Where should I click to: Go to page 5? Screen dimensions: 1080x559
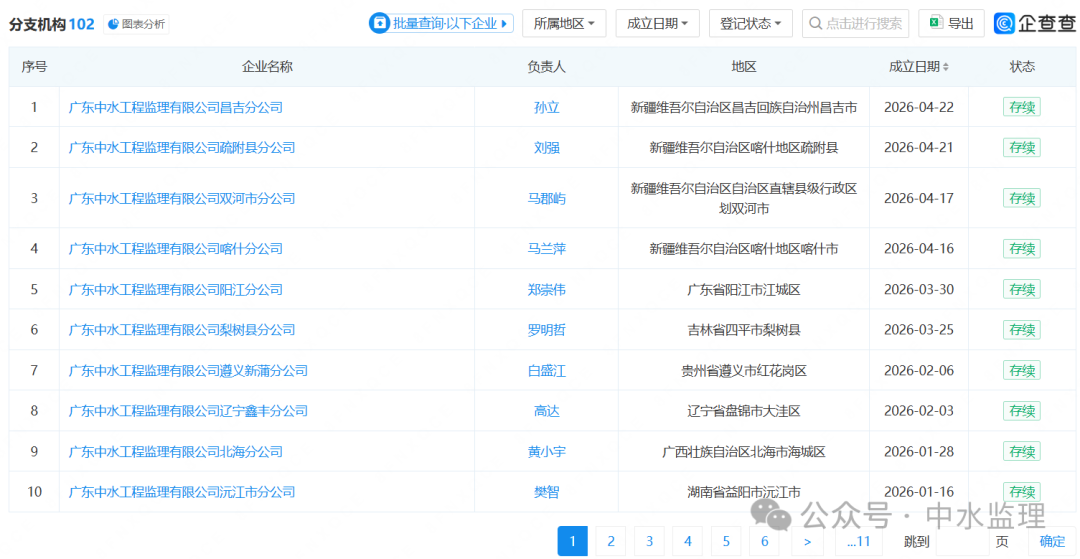point(727,541)
